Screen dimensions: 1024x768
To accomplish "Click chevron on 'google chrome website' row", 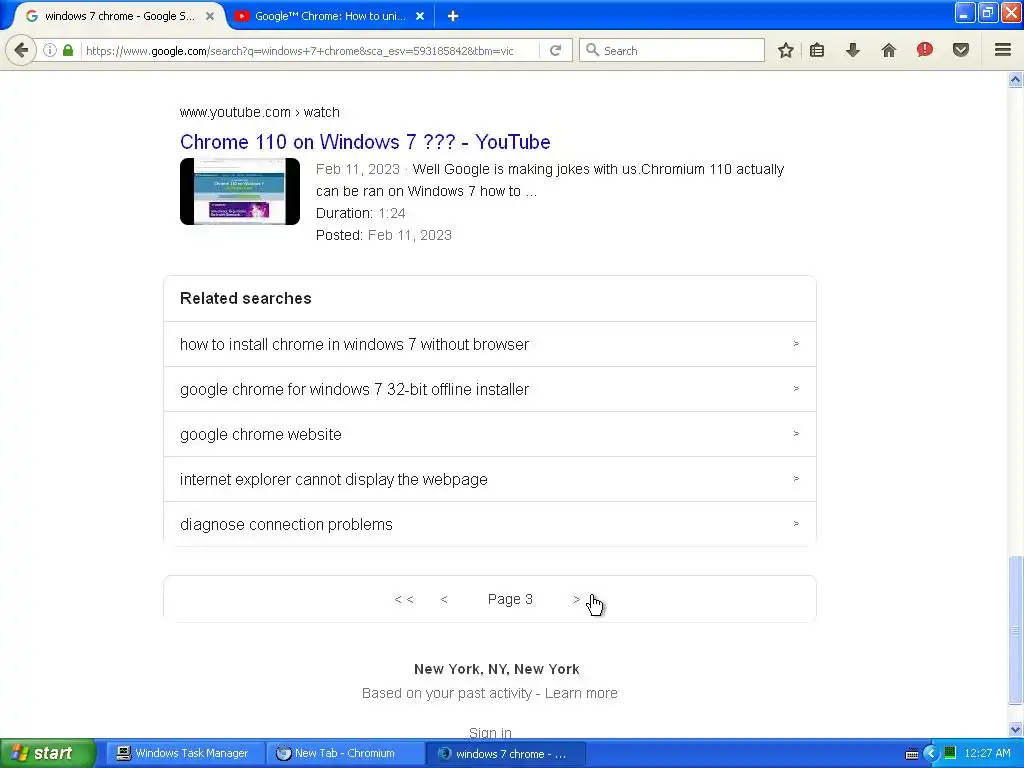I will 796,434.
